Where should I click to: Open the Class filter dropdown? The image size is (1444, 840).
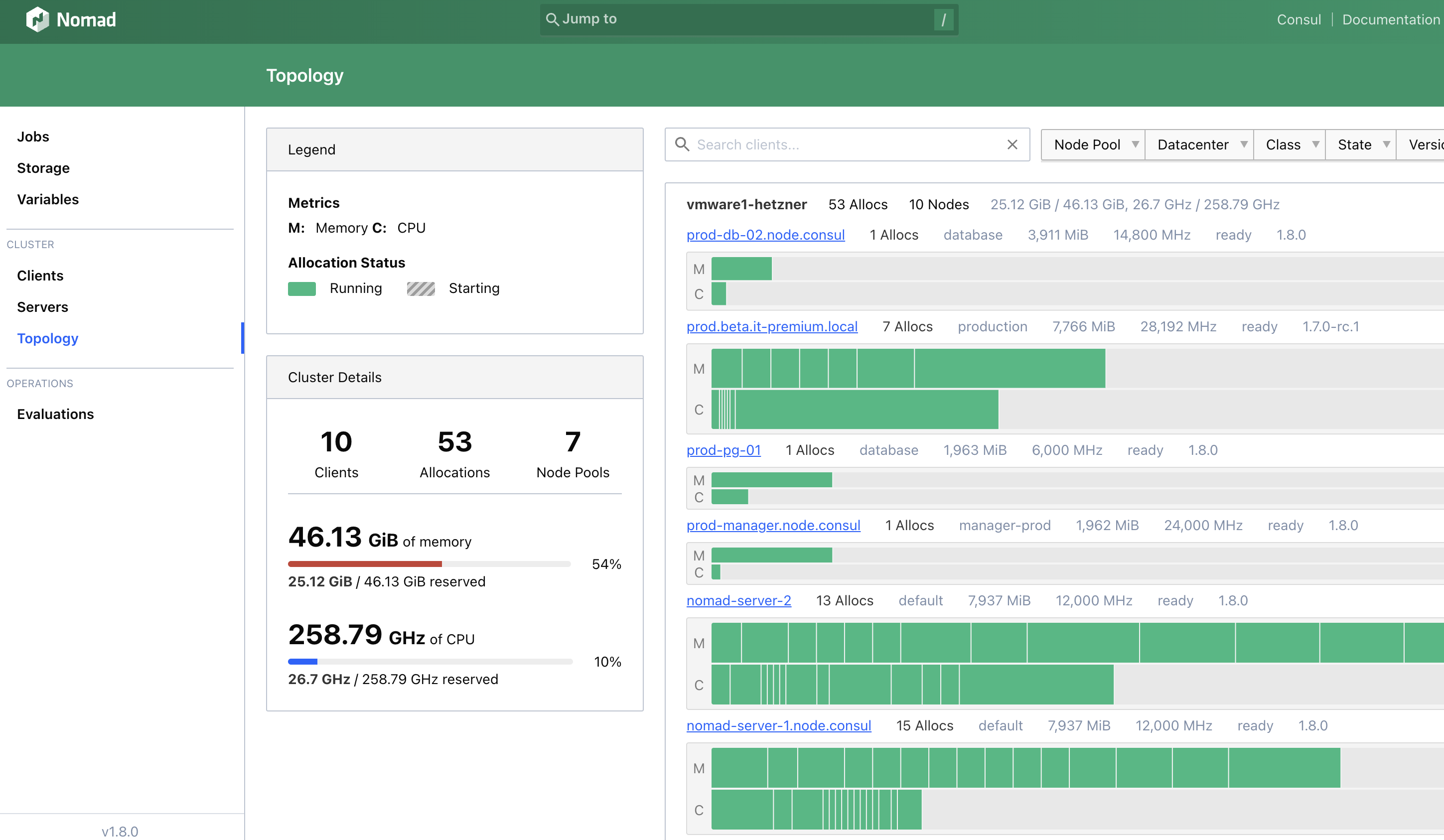tap(1290, 144)
